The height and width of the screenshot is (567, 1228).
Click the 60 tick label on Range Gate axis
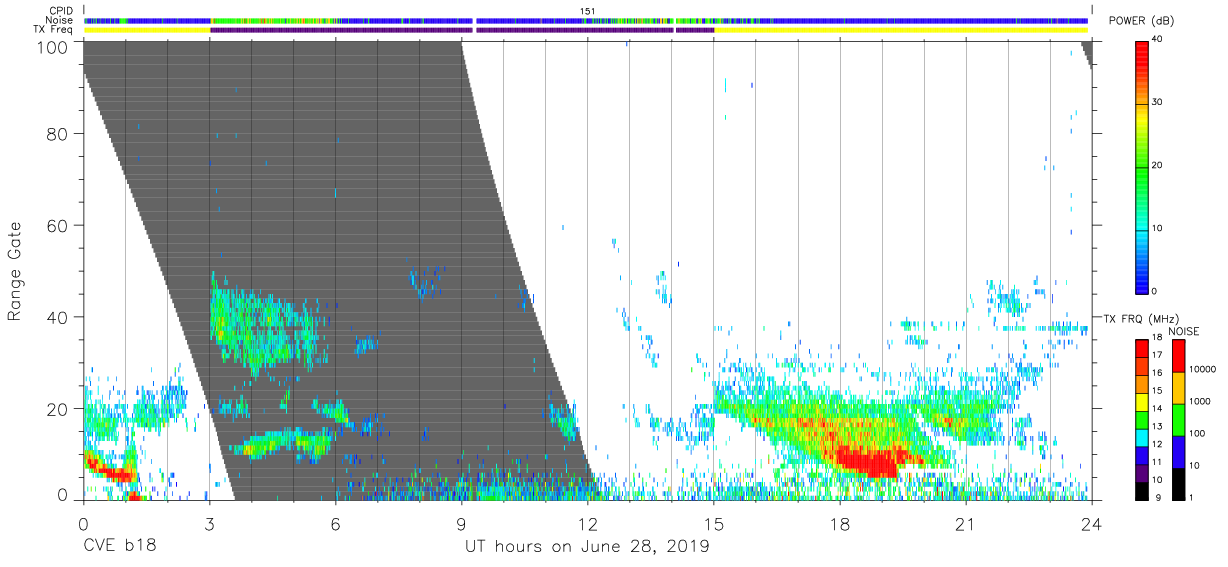point(57,226)
